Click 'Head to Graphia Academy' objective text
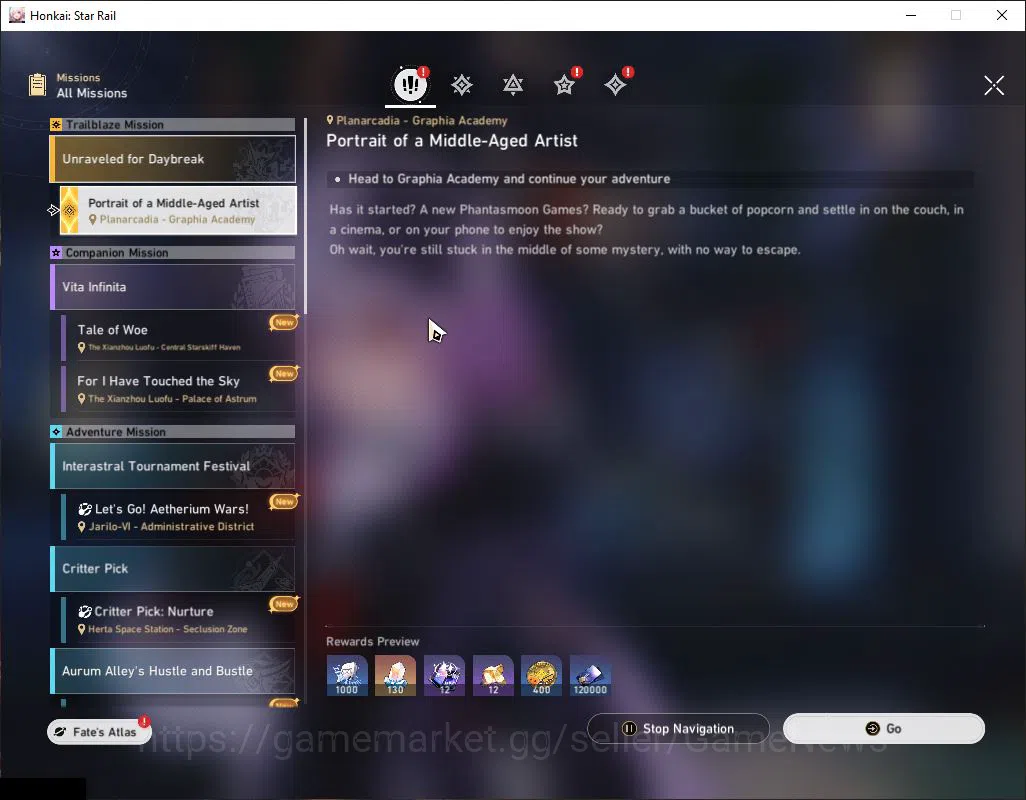Image resolution: width=1026 pixels, height=800 pixels. point(509,179)
